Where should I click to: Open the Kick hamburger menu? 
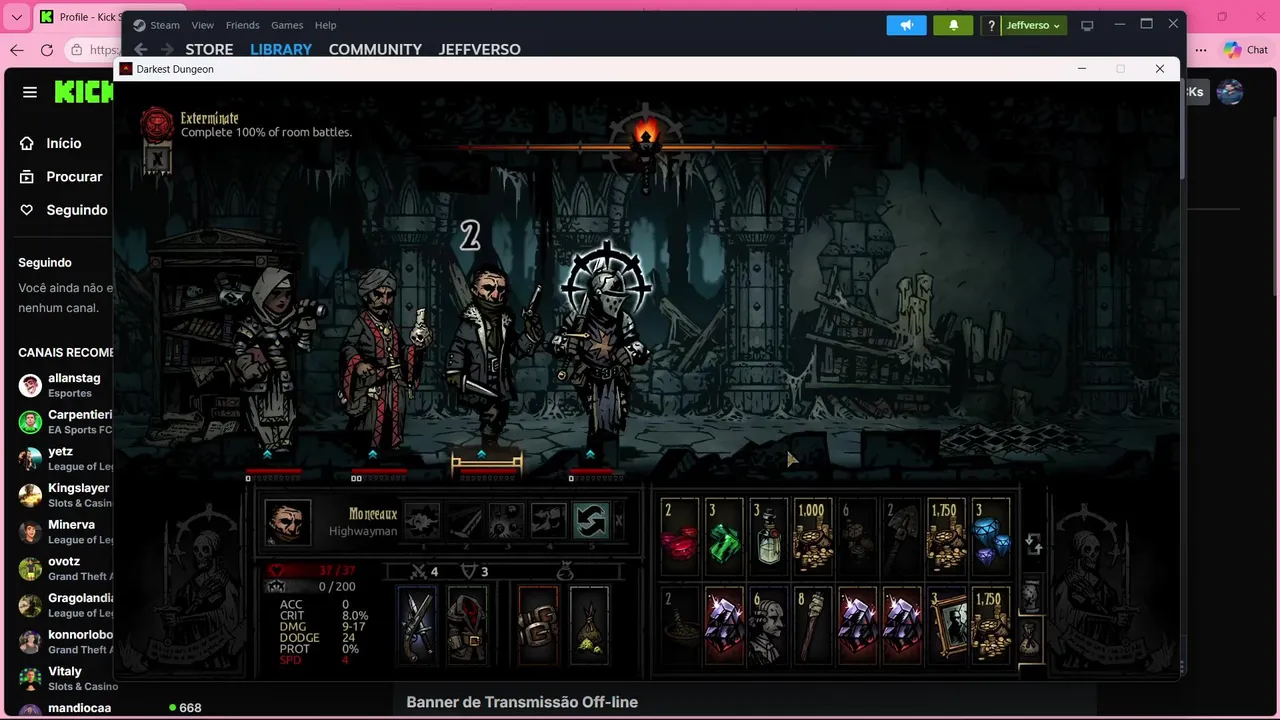click(x=30, y=92)
